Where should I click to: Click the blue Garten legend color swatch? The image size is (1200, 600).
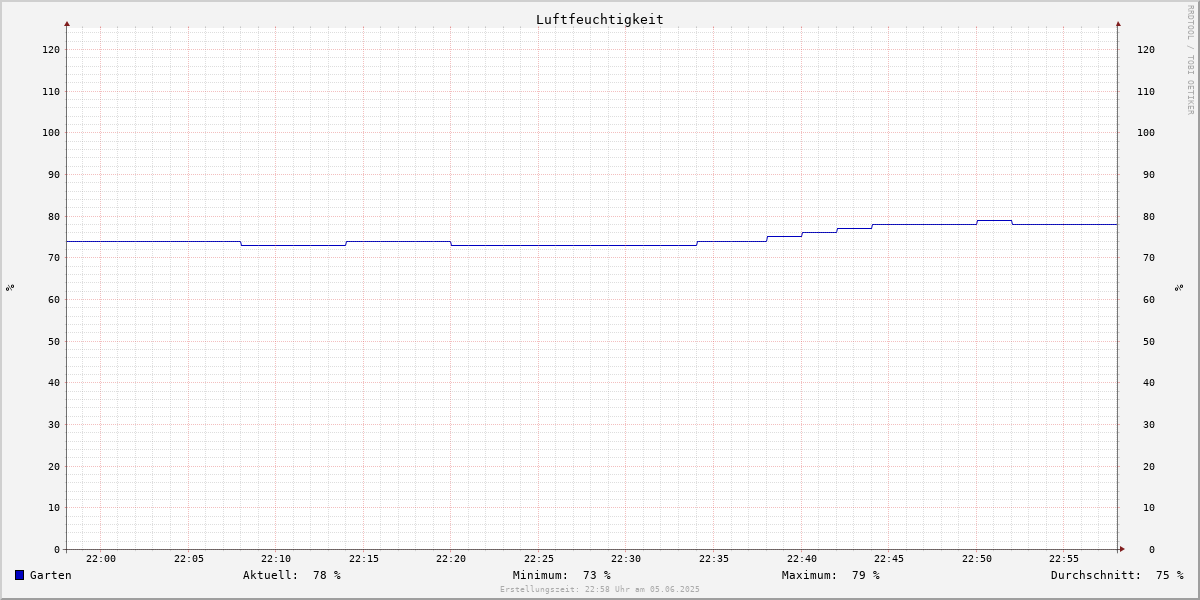(x=19, y=575)
